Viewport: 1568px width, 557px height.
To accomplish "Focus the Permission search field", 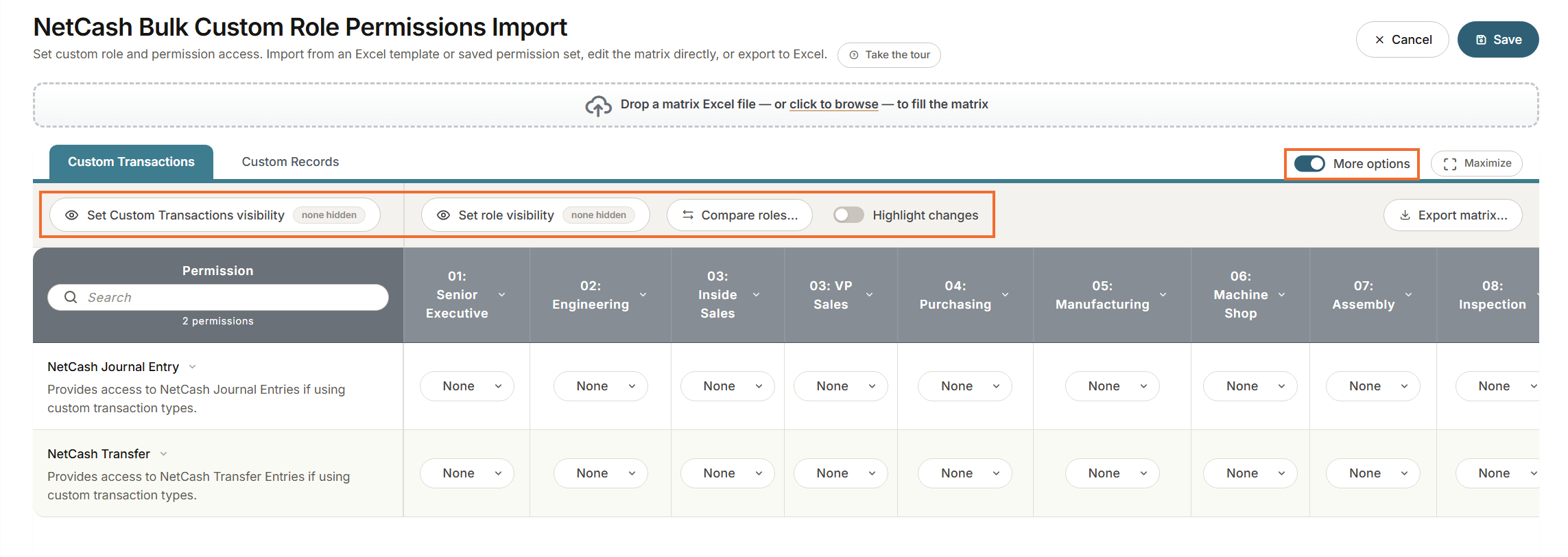I will point(218,297).
